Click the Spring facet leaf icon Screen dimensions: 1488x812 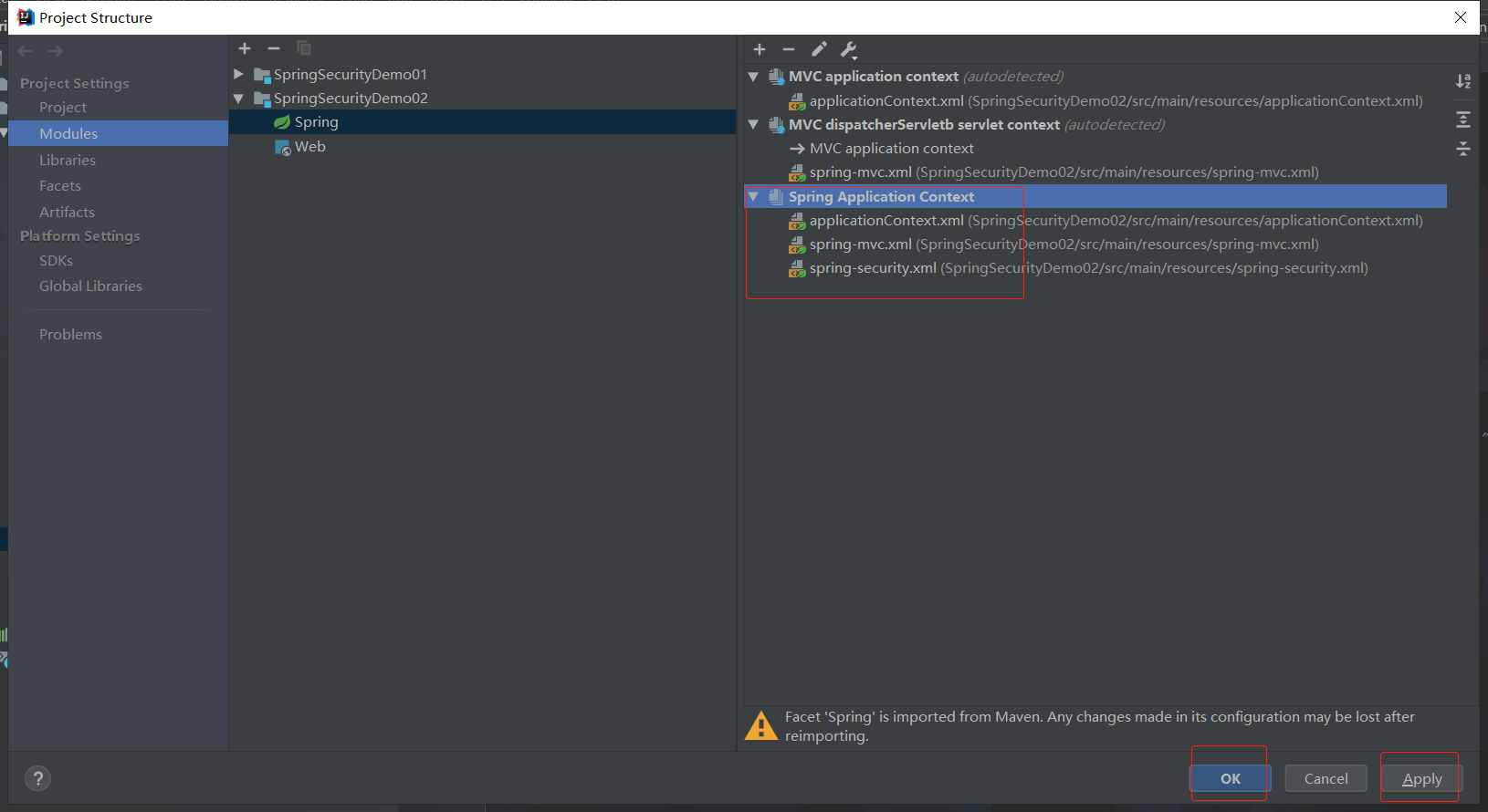click(282, 122)
